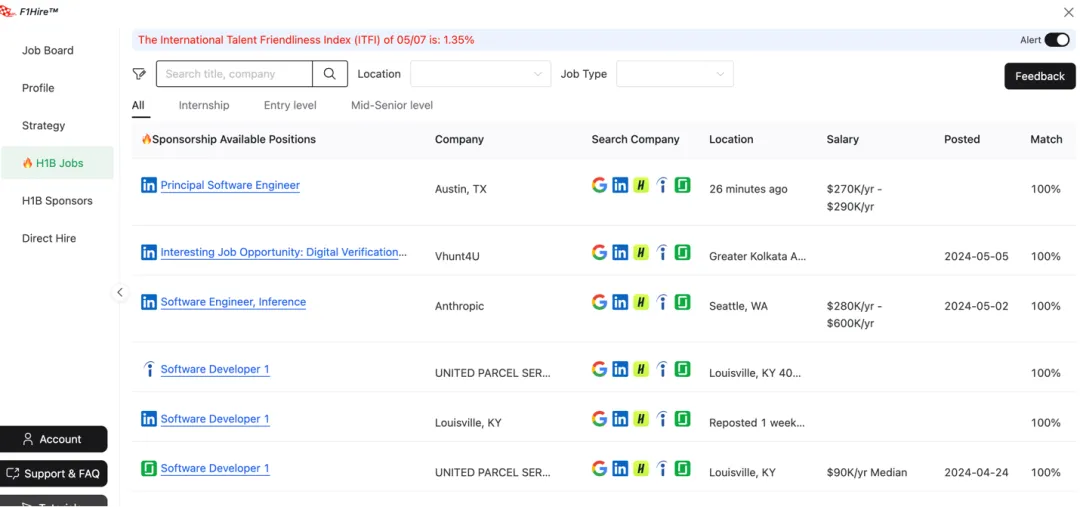Click green H icon in the Vhunt4U row

tap(641, 252)
